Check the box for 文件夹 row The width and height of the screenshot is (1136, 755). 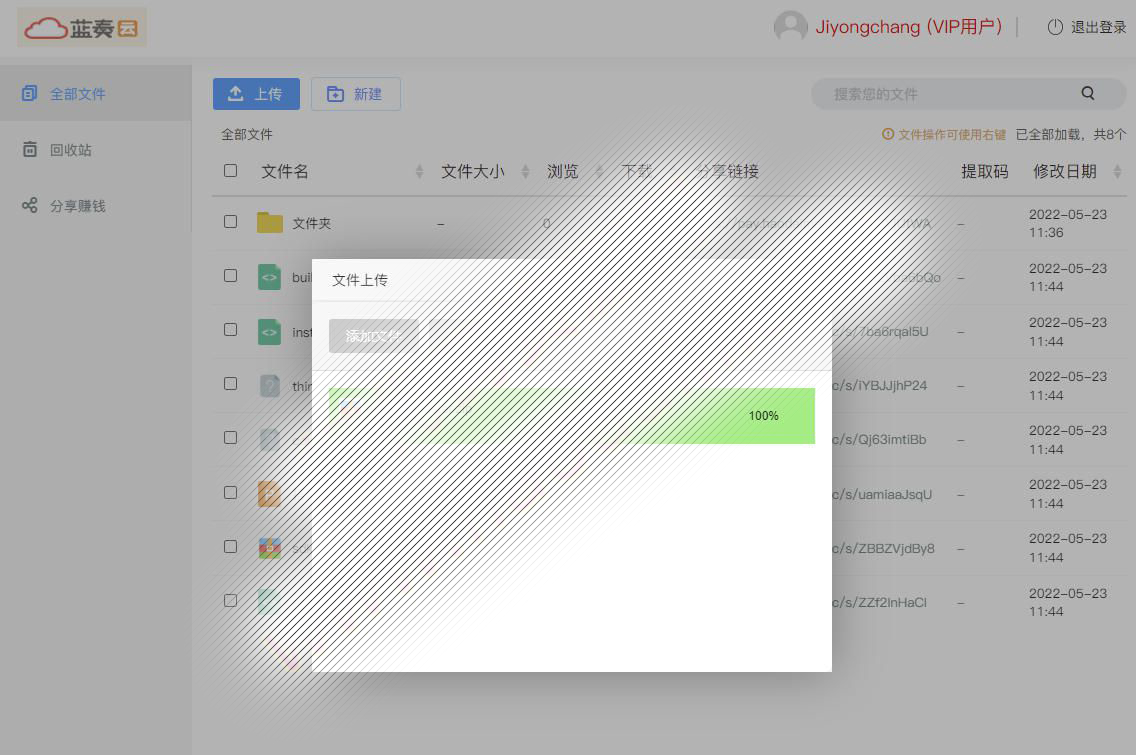(x=230, y=221)
